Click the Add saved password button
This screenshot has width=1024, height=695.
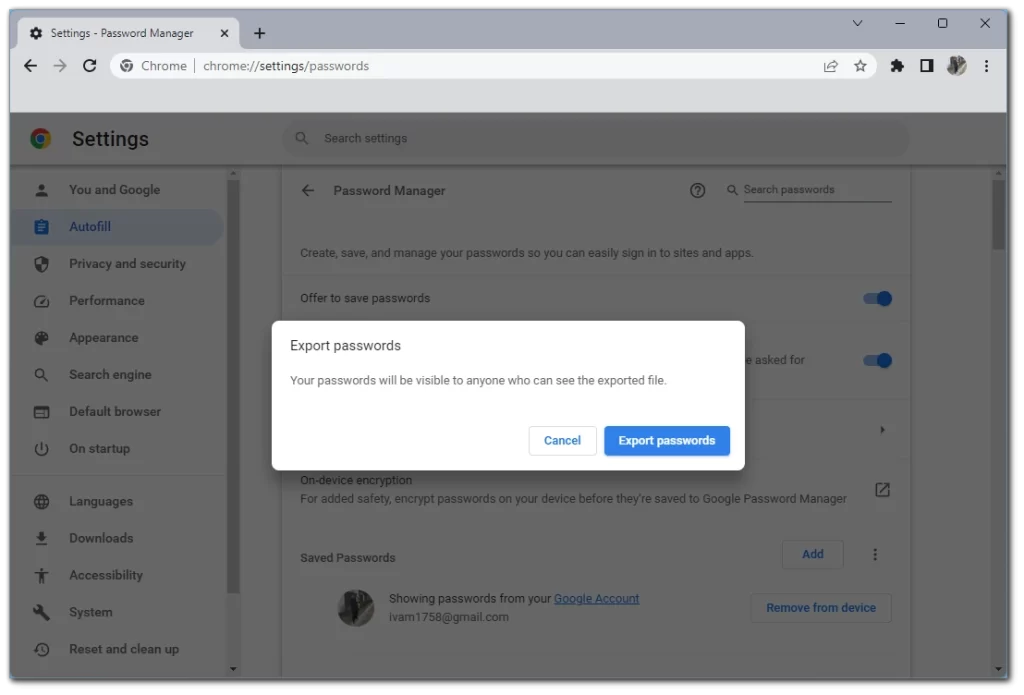(x=812, y=555)
